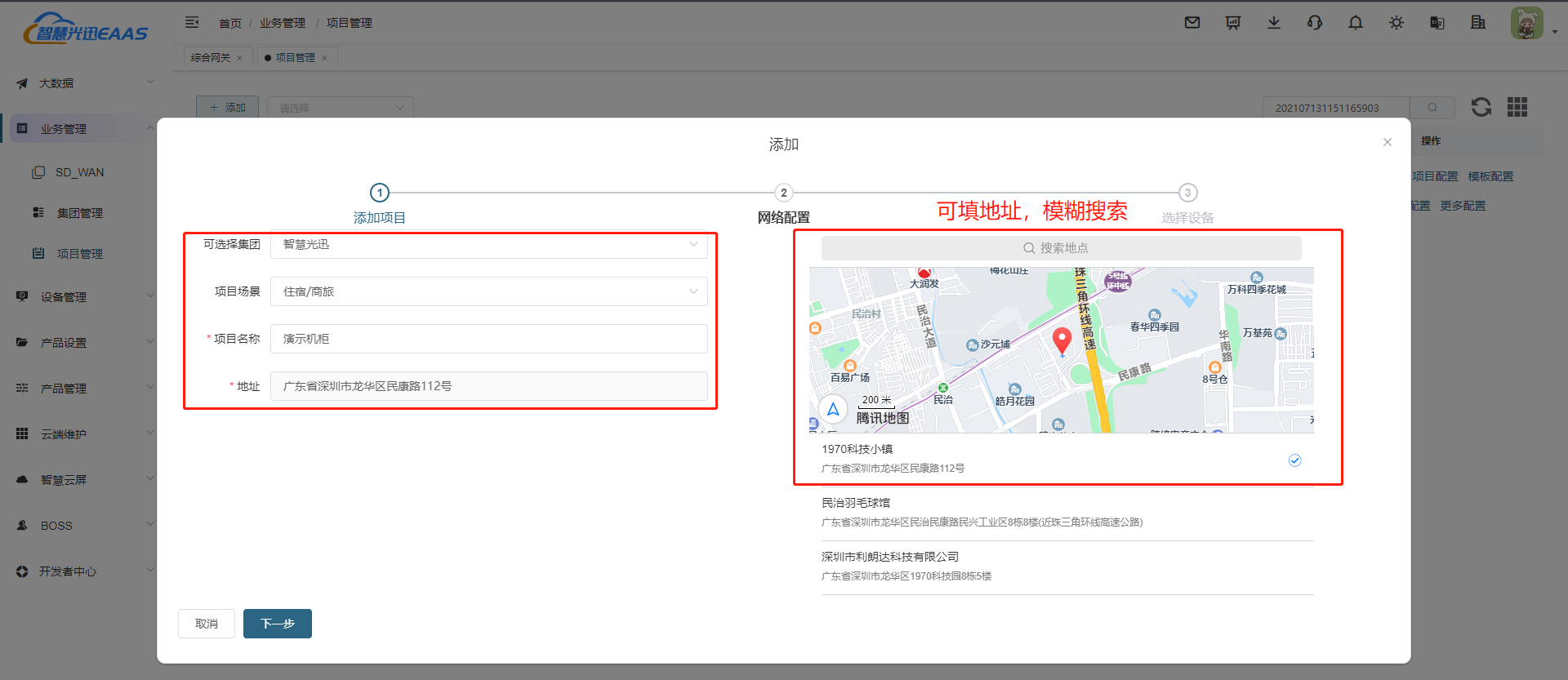1568x680 pixels.
Task: Open the 项目场景 dropdown showing 住宿/商旅
Action: [x=488, y=291]
